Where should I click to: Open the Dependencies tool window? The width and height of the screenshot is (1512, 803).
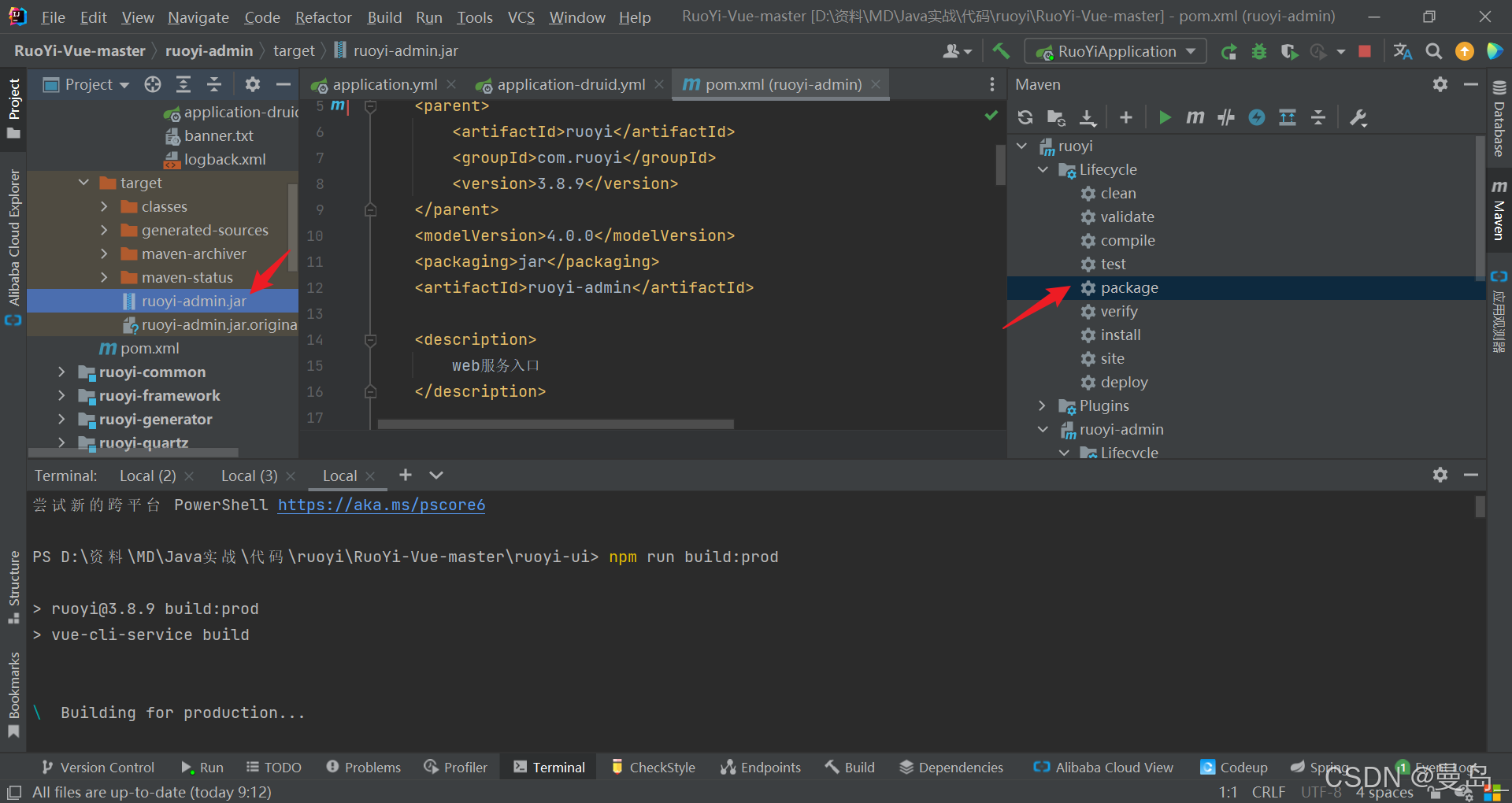tap(951, 767)
